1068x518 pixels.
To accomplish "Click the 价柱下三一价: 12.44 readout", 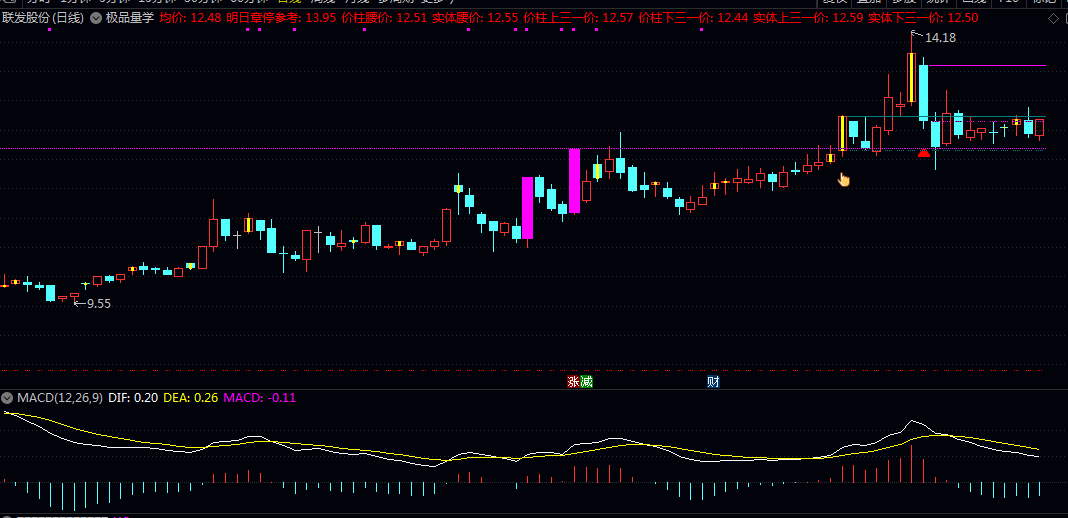I will [x=693, y=18].
